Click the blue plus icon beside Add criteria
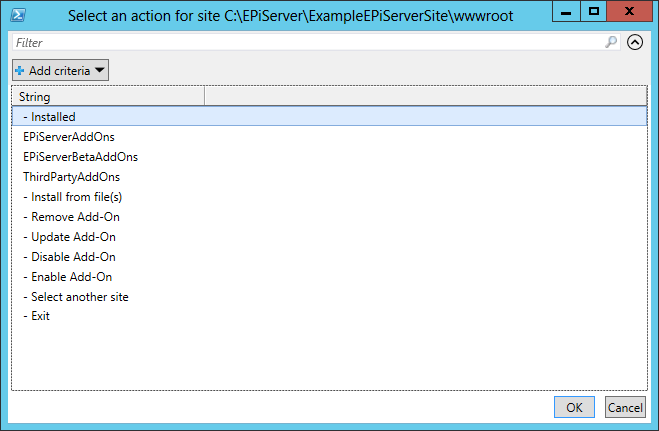Image resolution: width=659 pixels, height=431 pixels. click(x=20, y=71)
